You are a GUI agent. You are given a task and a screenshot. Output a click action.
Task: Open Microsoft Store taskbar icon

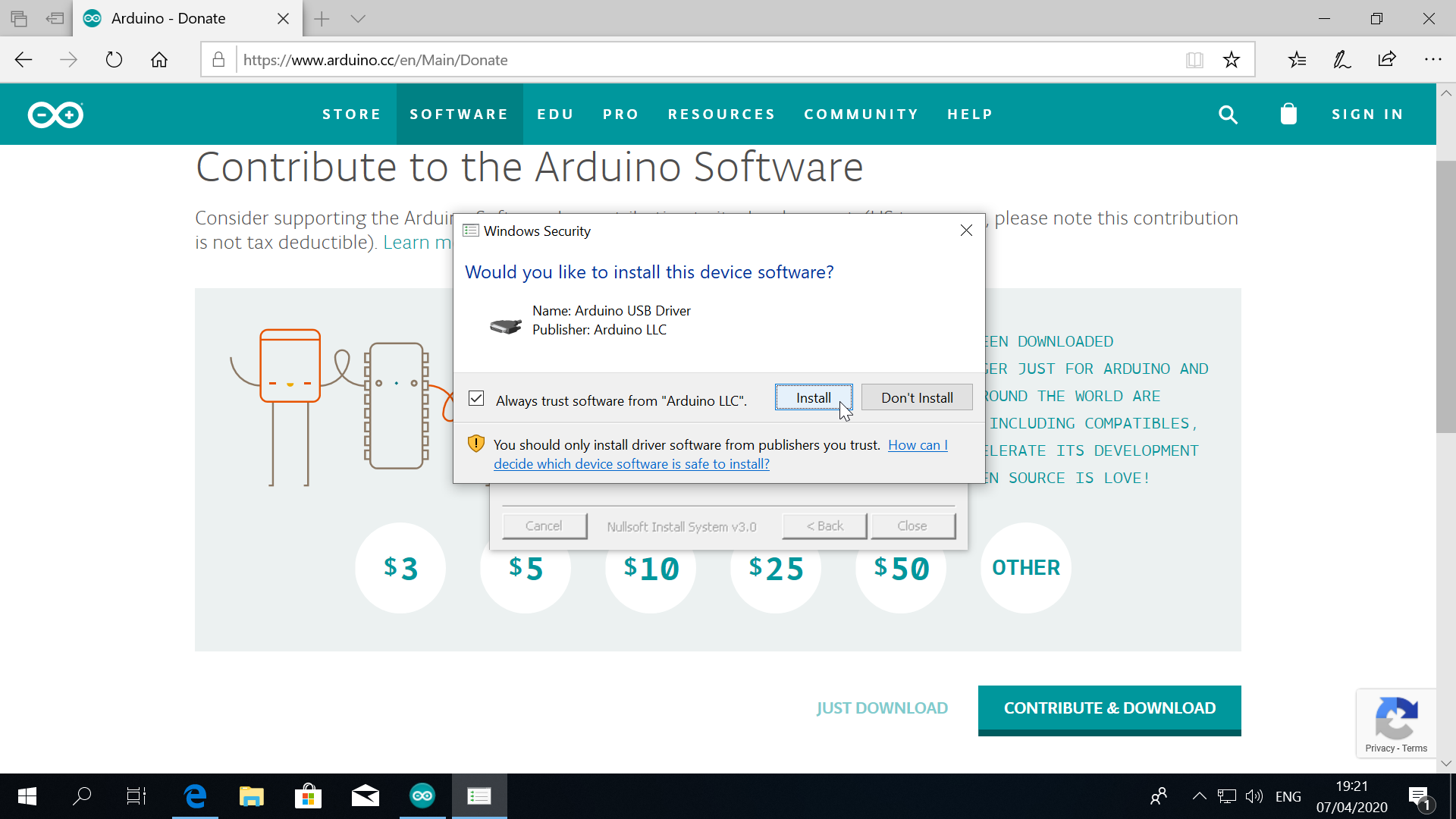[x=308, y=796]
